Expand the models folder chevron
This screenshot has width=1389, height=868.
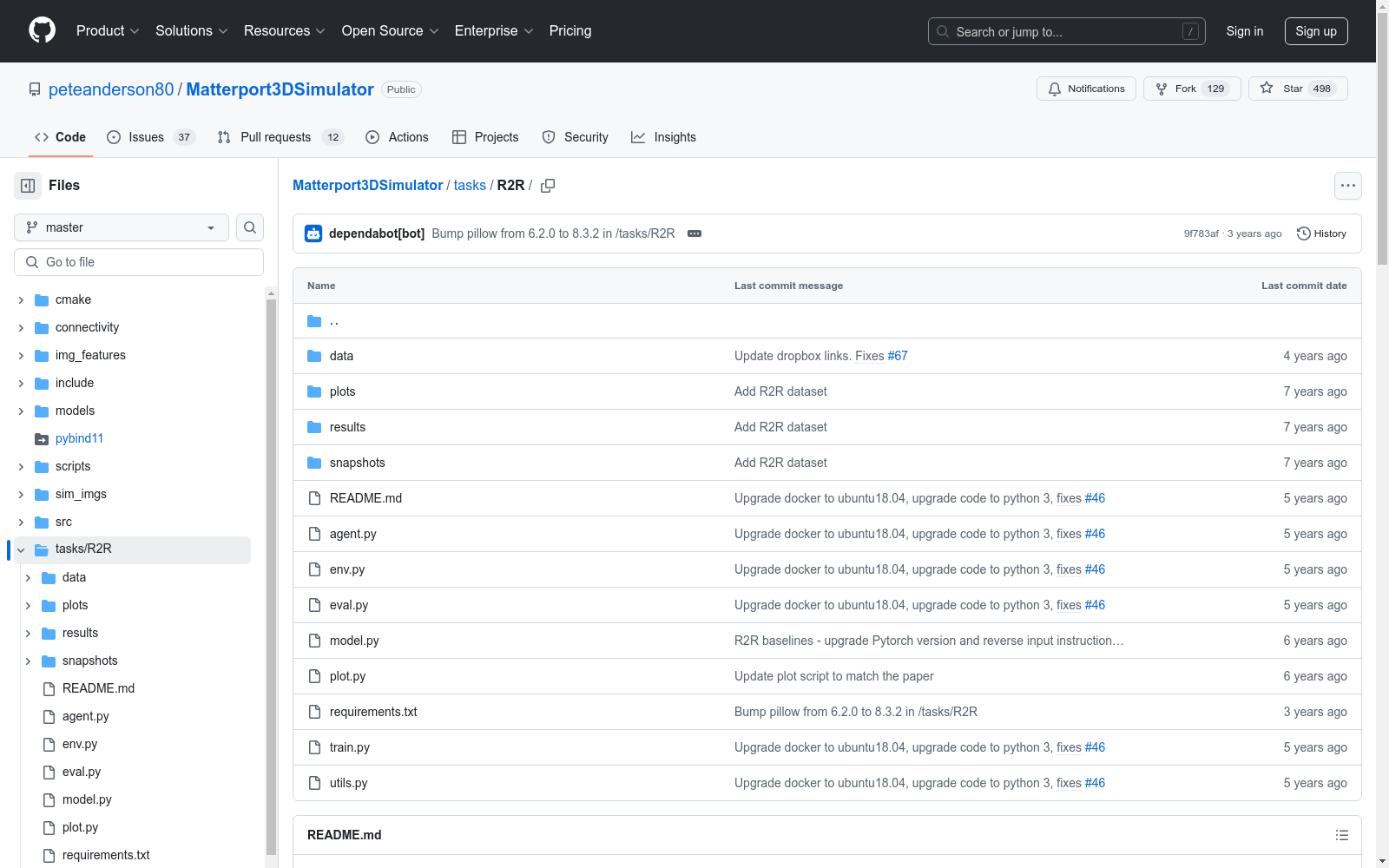21,411
